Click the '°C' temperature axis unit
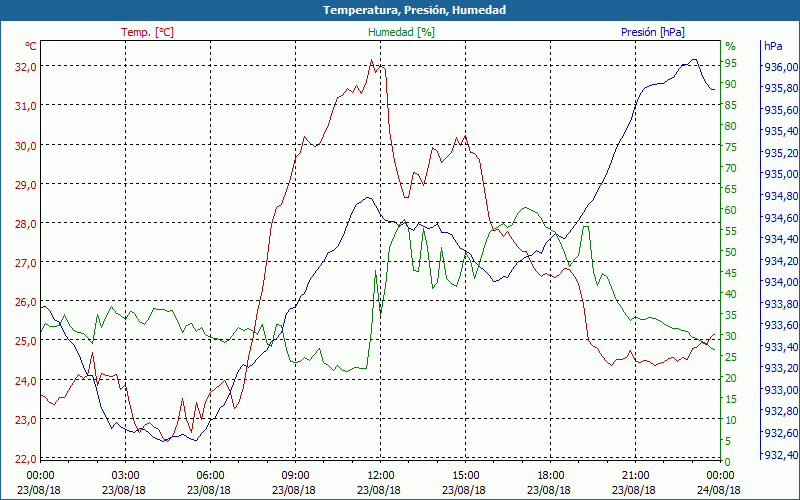Image resolution: width=800 pixels, height=500 pixels. (31, 46)
